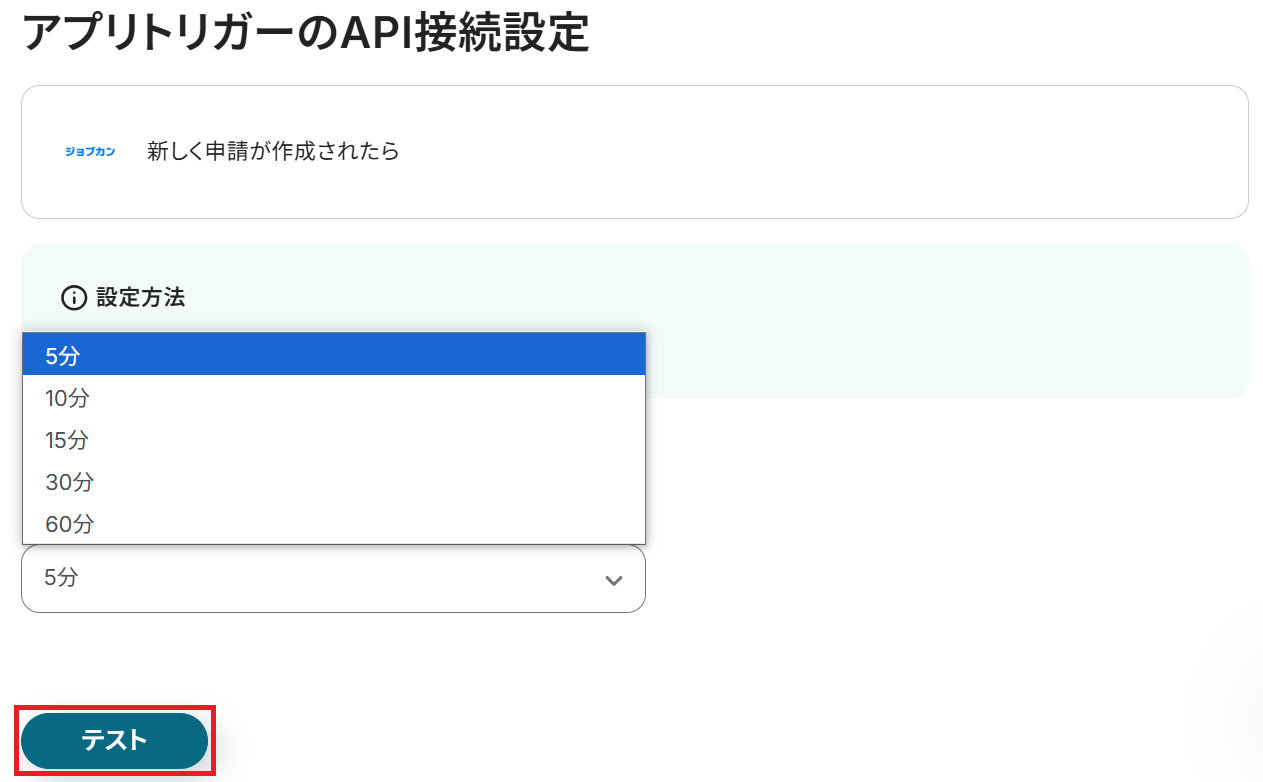Click blank area right of the 60分 option

tap(400, 523)
